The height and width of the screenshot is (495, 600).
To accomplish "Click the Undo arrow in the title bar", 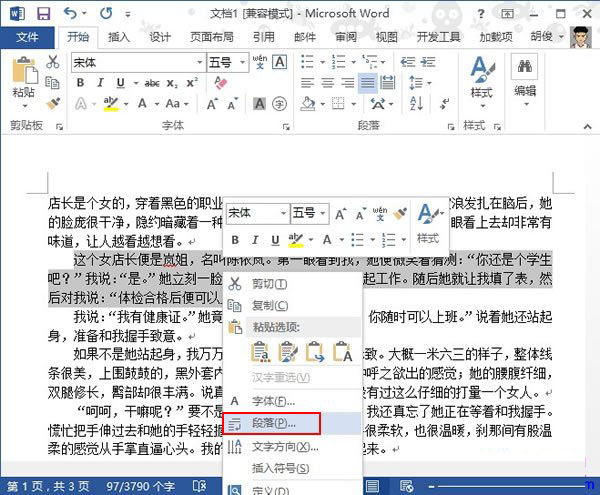I will [70, 13].
